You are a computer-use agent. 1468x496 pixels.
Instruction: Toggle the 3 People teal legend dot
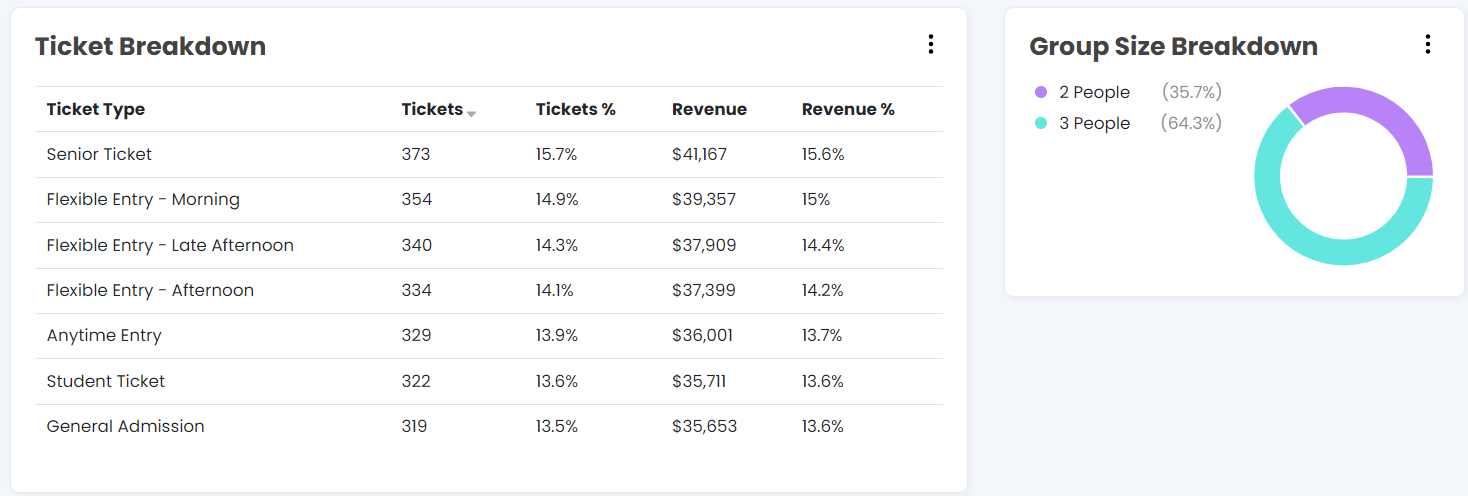coord(1041,124)
